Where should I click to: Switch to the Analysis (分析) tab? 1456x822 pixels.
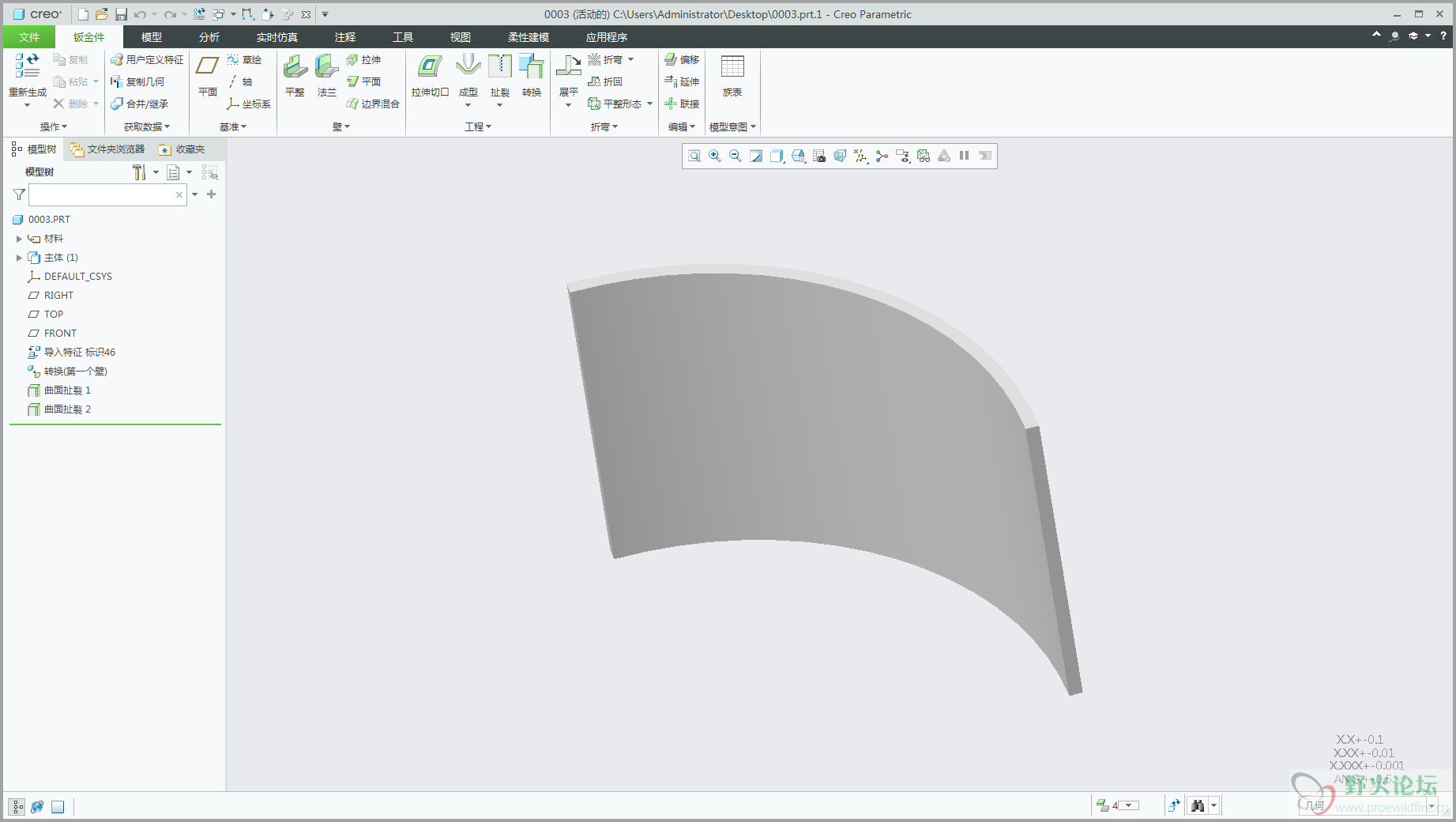pos(209,37)
